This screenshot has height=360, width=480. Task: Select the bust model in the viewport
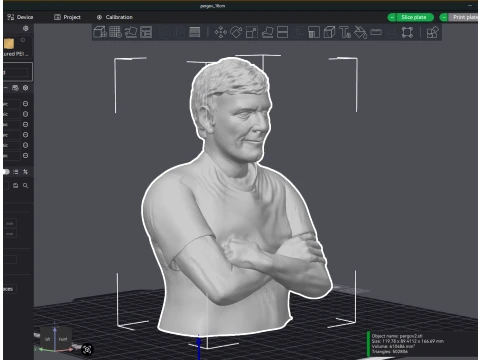coord(233,200)
